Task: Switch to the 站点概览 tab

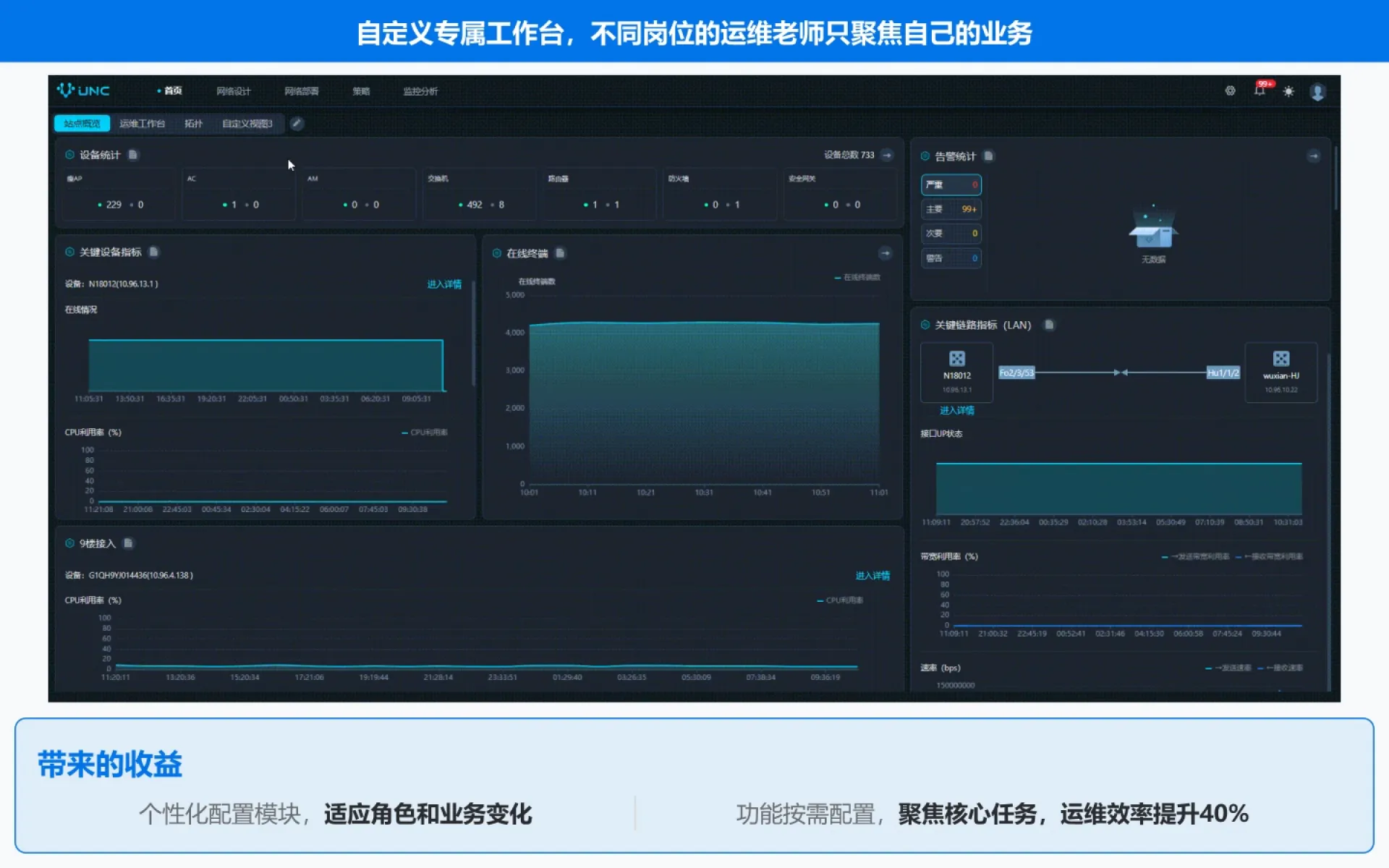Action: (82, 124)
